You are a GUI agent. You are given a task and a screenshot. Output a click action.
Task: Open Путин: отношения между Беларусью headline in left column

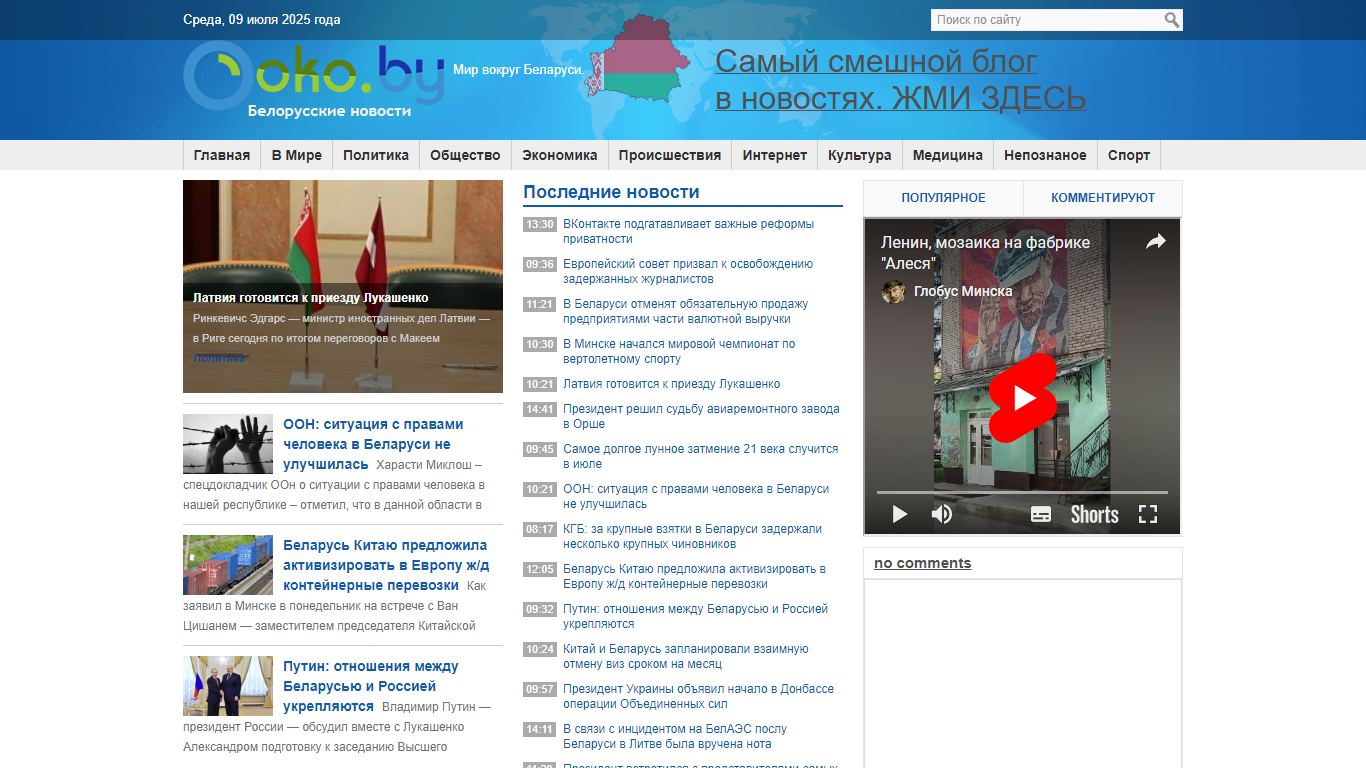point(371,686)
